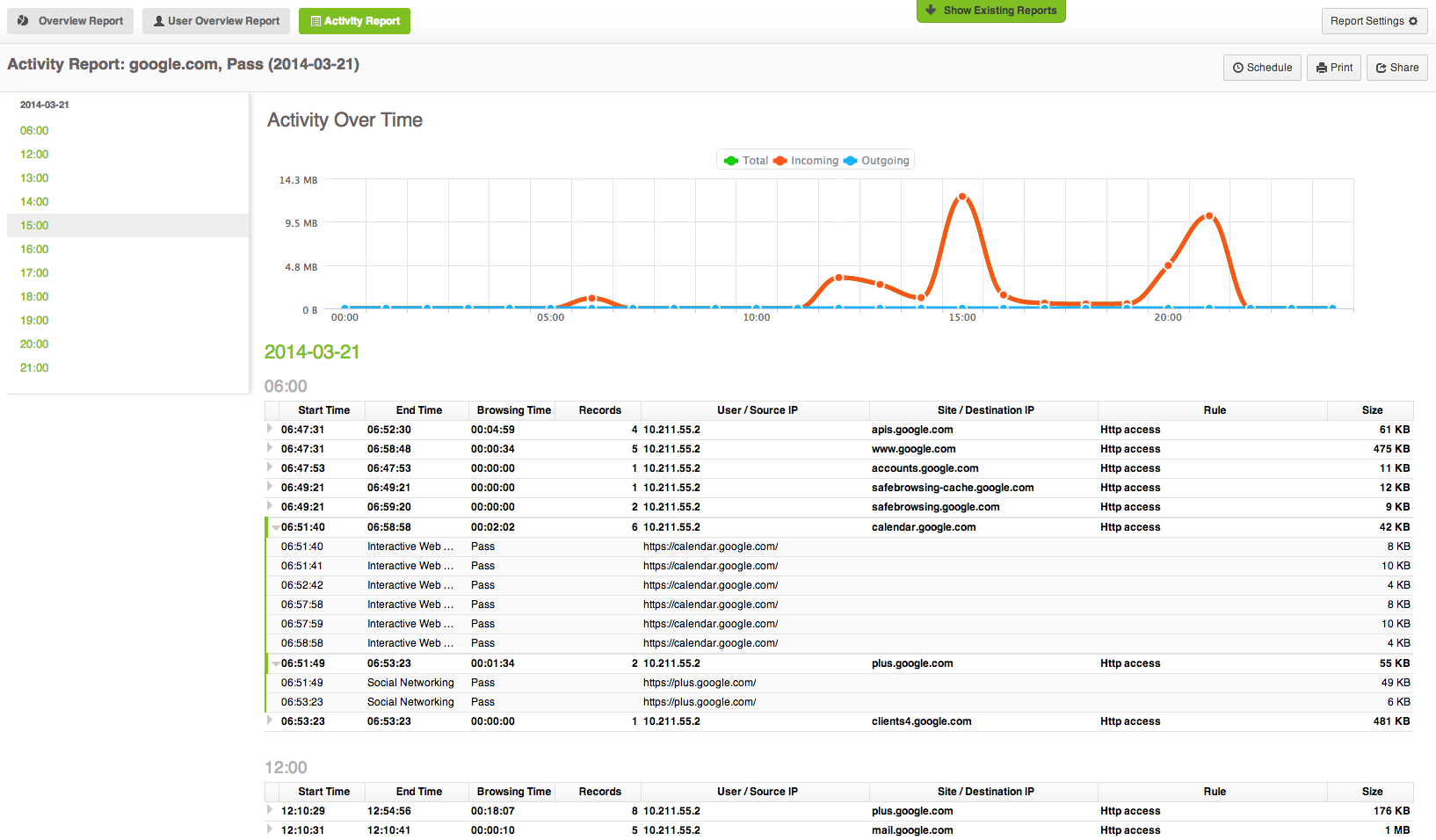Click the gear icon in Report Settings

click(x=1413, y=21)
